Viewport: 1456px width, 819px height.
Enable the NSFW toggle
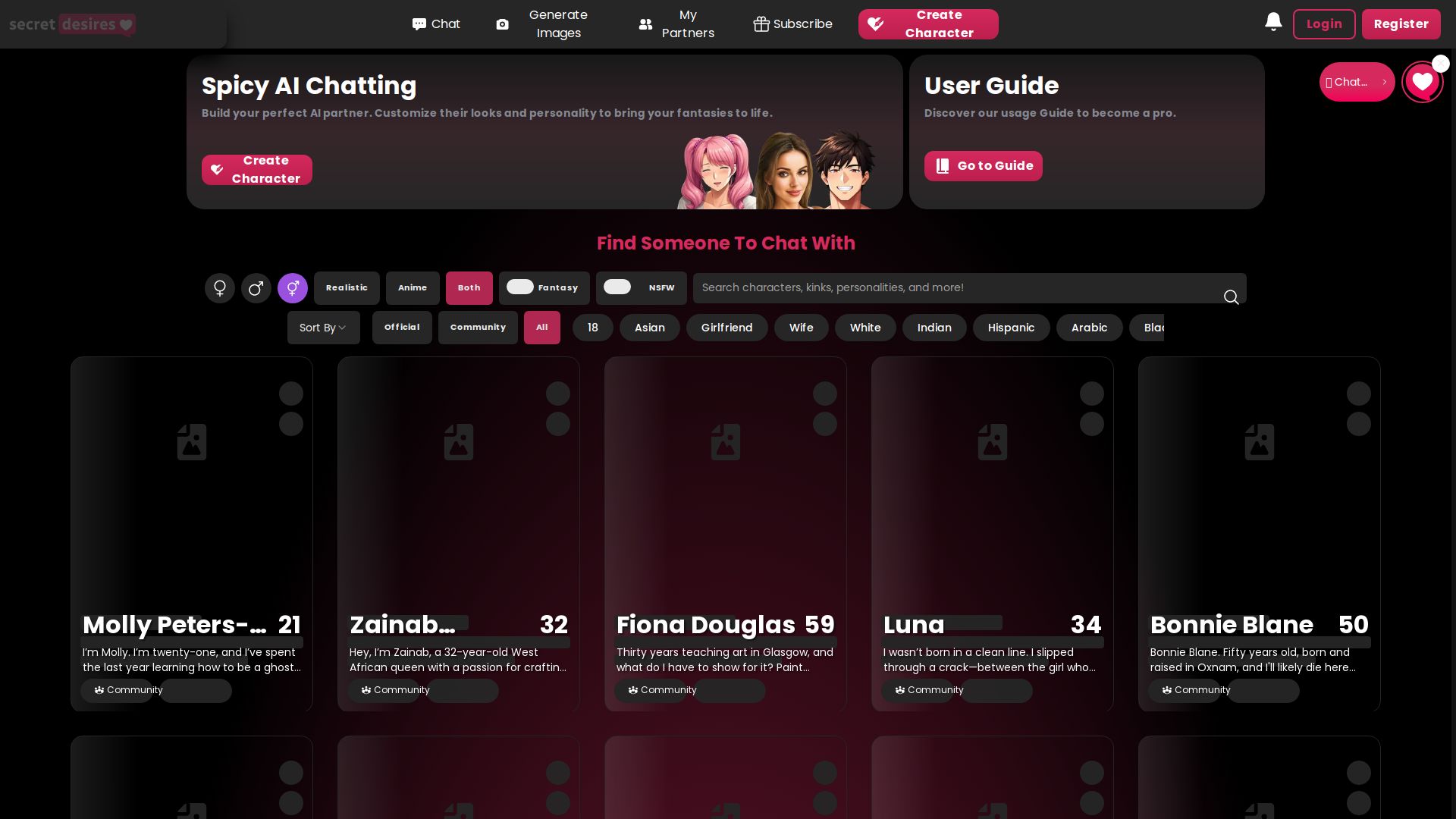pos(617,287)
